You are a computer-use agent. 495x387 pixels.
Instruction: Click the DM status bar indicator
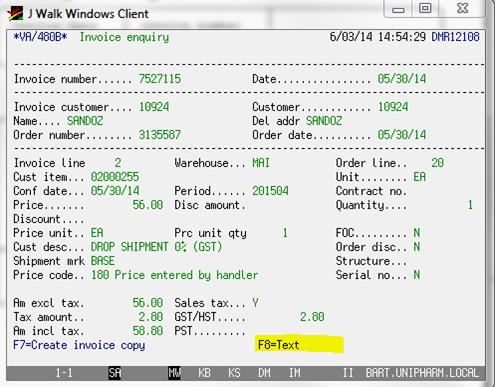point(264,373)
